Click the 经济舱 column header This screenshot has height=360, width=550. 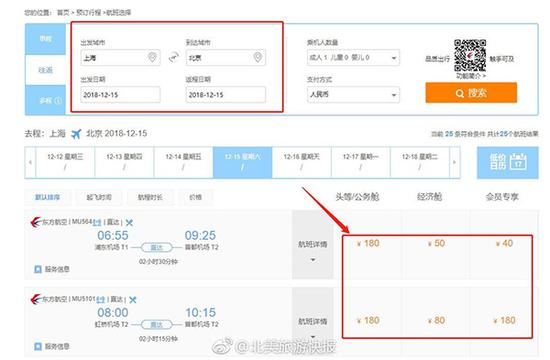pos(429,197)
